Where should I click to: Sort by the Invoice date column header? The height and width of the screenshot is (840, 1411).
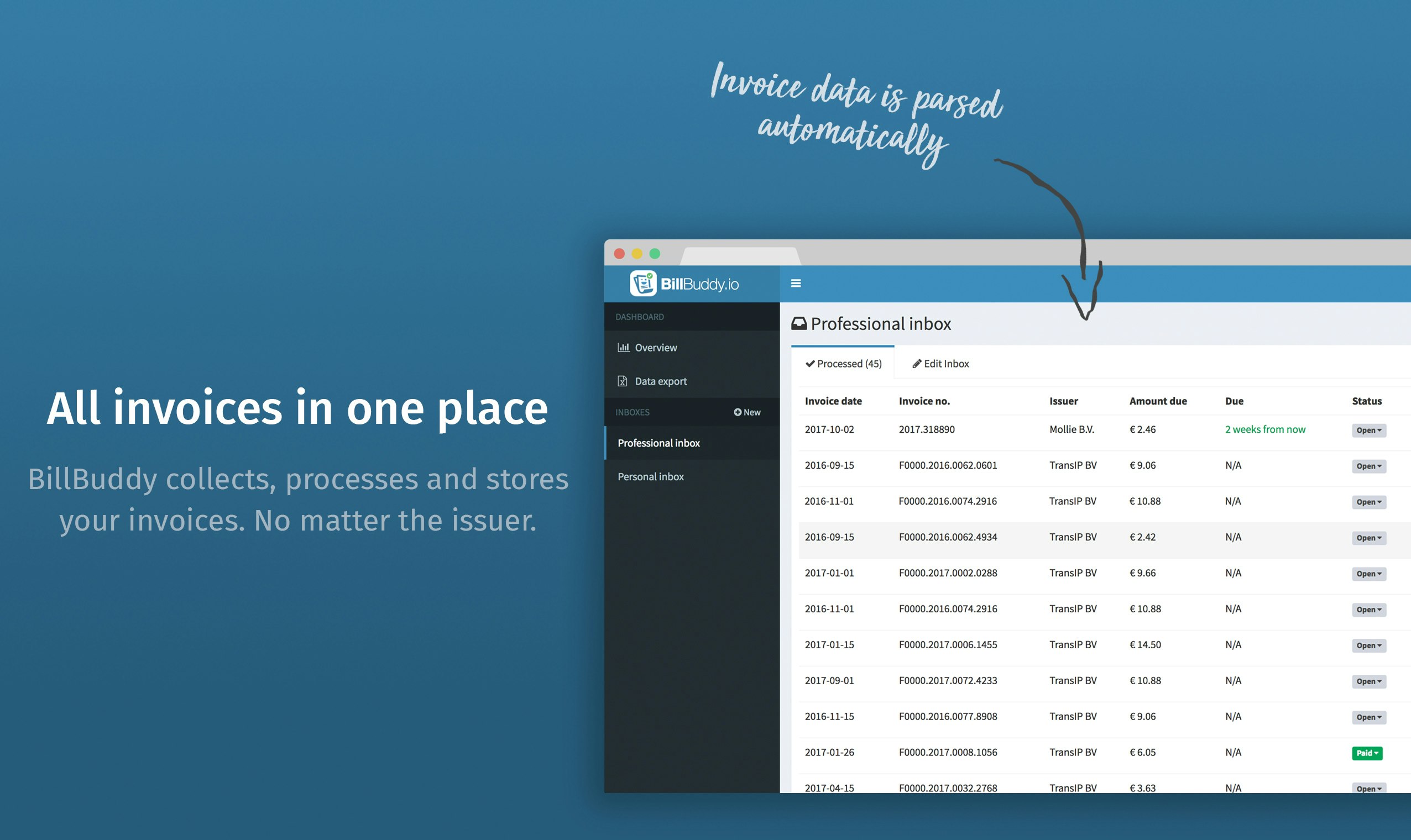point(833,401)
